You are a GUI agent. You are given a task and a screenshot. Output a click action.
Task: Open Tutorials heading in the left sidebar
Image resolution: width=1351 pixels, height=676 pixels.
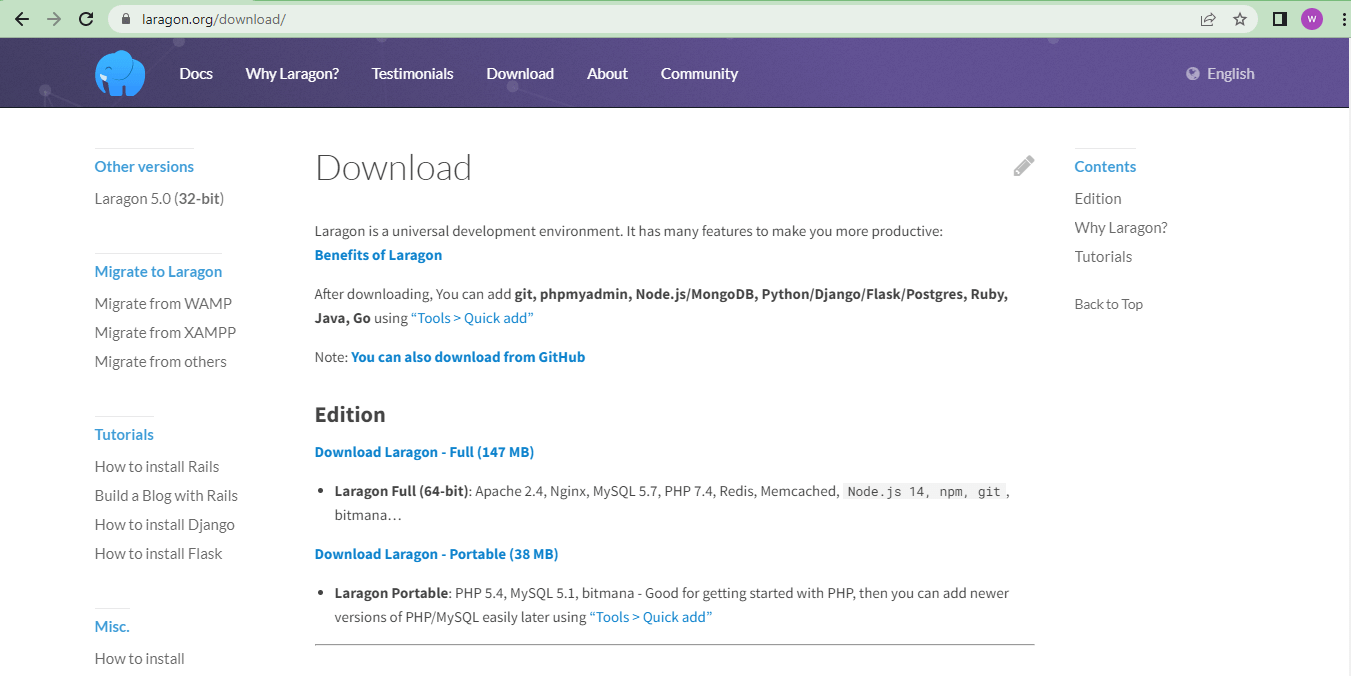[x=124, y=435]
